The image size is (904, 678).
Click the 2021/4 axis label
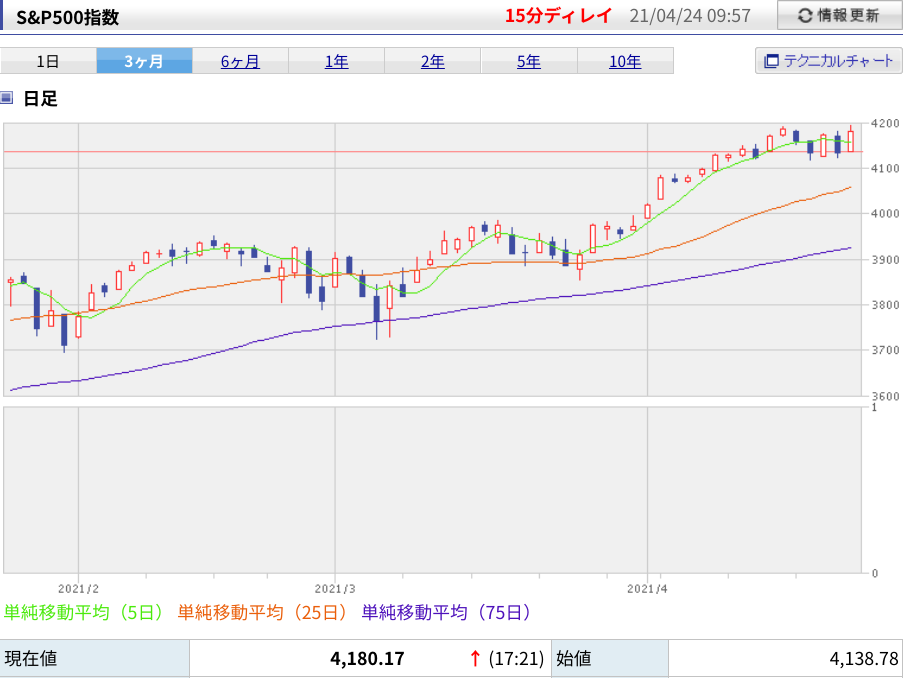[x=647, y=589]
